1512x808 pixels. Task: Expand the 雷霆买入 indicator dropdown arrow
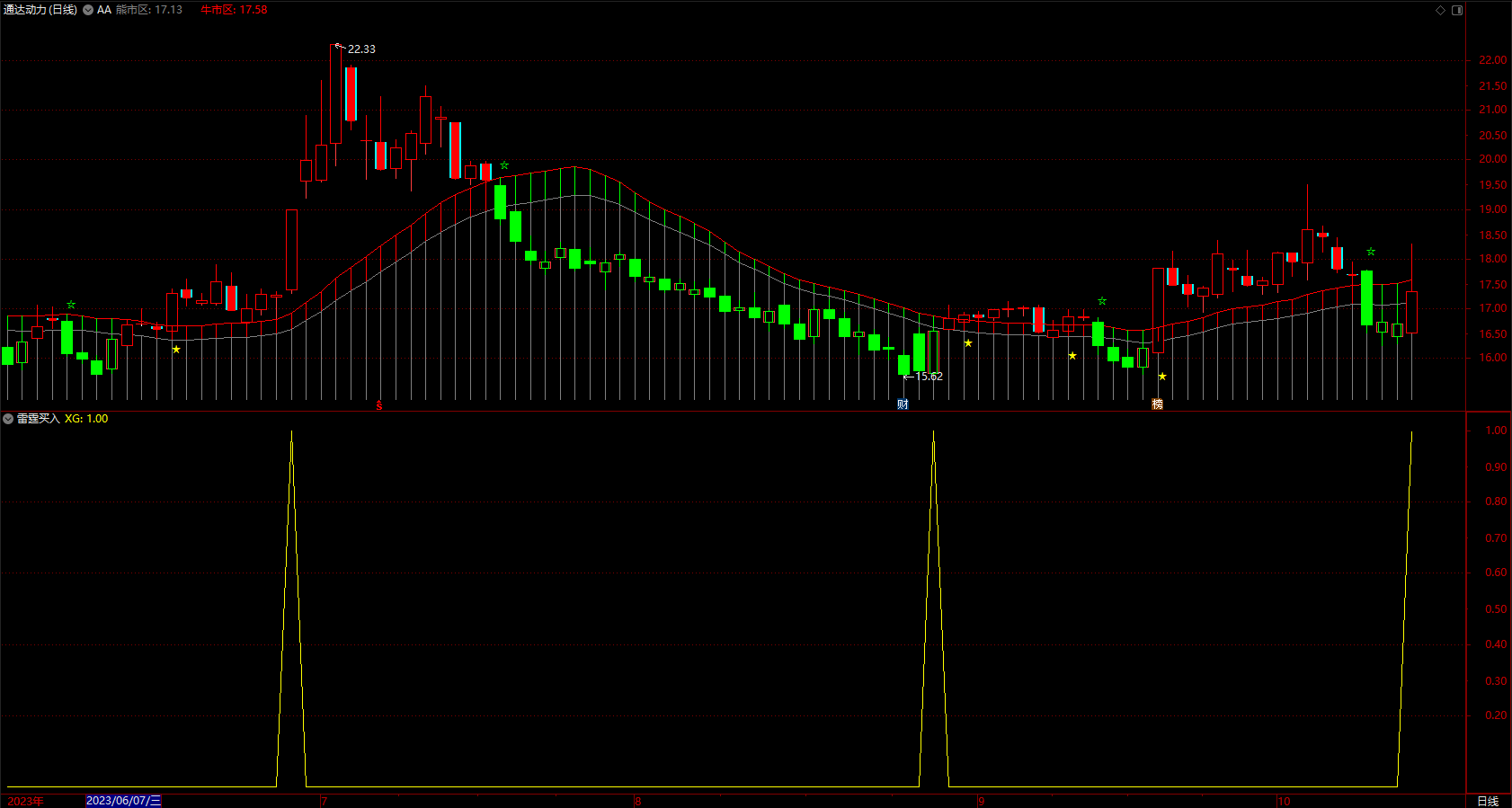click(x=8, y=419)
